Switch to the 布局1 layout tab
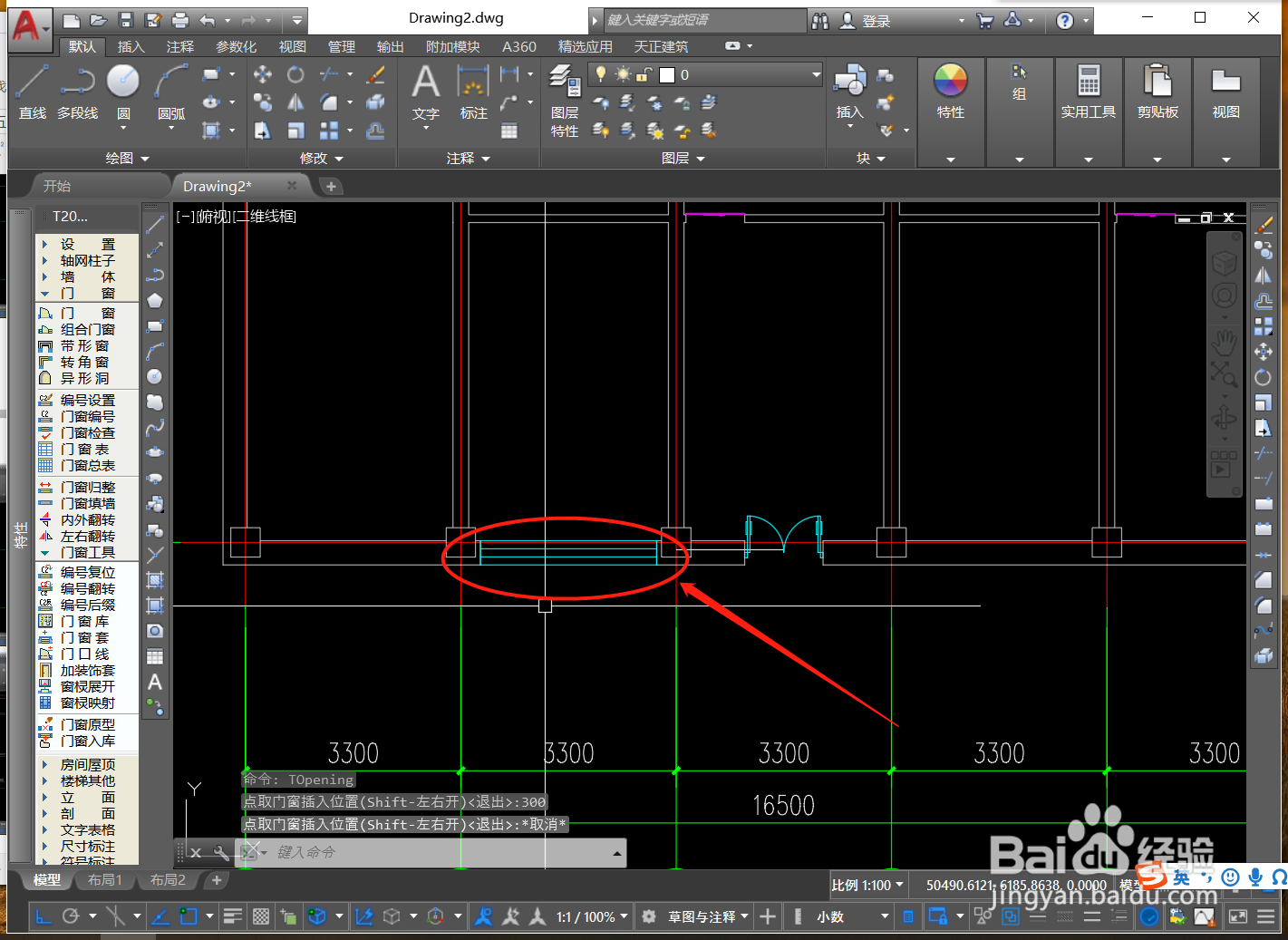 point(105,879)
